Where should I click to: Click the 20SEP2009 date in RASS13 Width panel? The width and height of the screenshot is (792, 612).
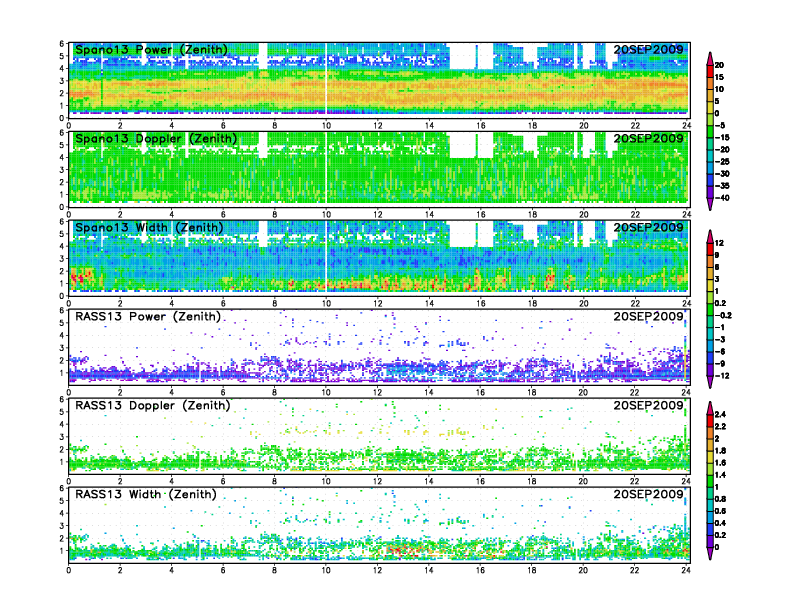tap(649, 494)
